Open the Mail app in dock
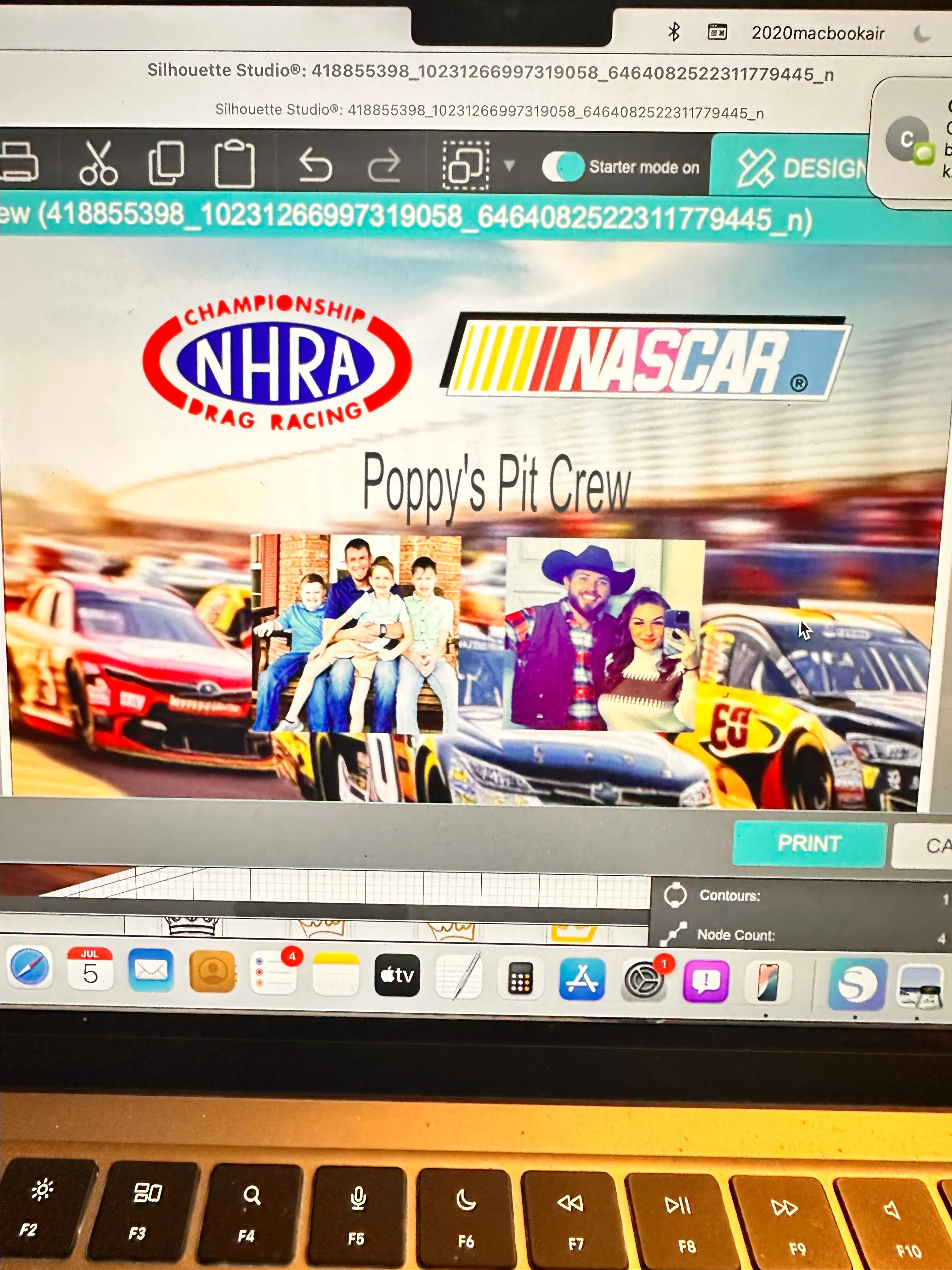This screenshot has height=1270, width=952. click(151, 970)
